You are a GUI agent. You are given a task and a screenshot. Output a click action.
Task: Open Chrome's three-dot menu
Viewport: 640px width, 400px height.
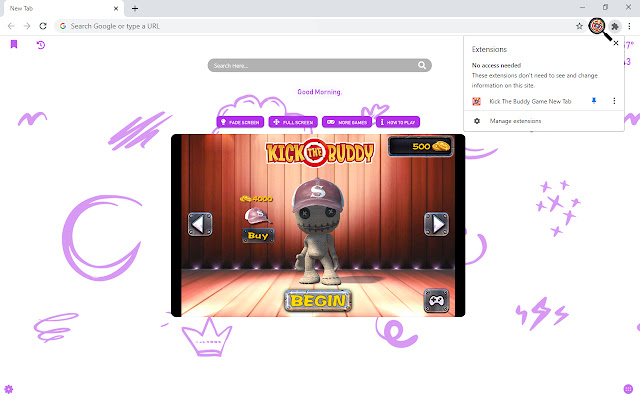point(629,26)
